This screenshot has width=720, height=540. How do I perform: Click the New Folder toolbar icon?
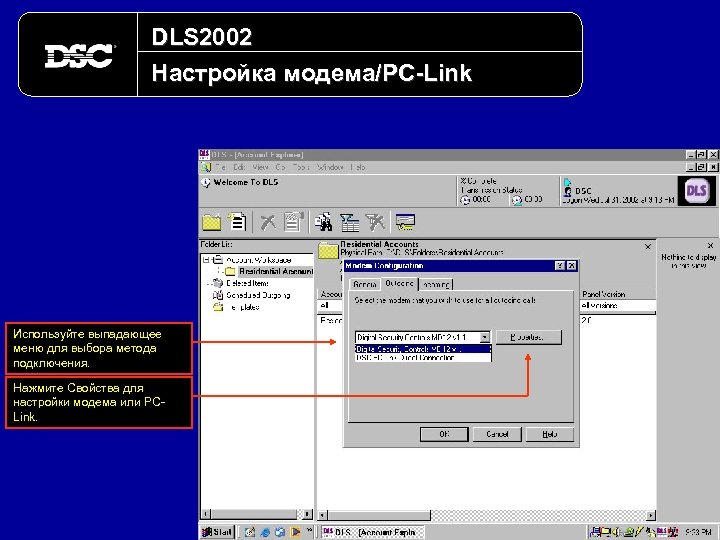pos(212,223)
